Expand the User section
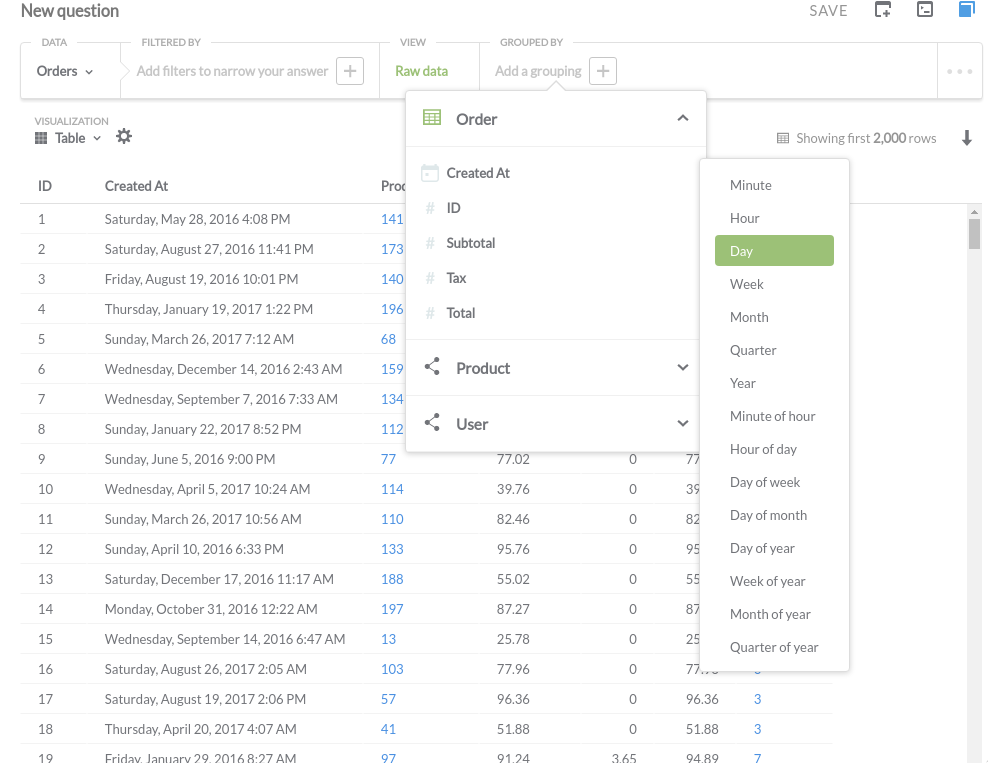The width and height of the screenshot is (988, 763). point(682,424)
